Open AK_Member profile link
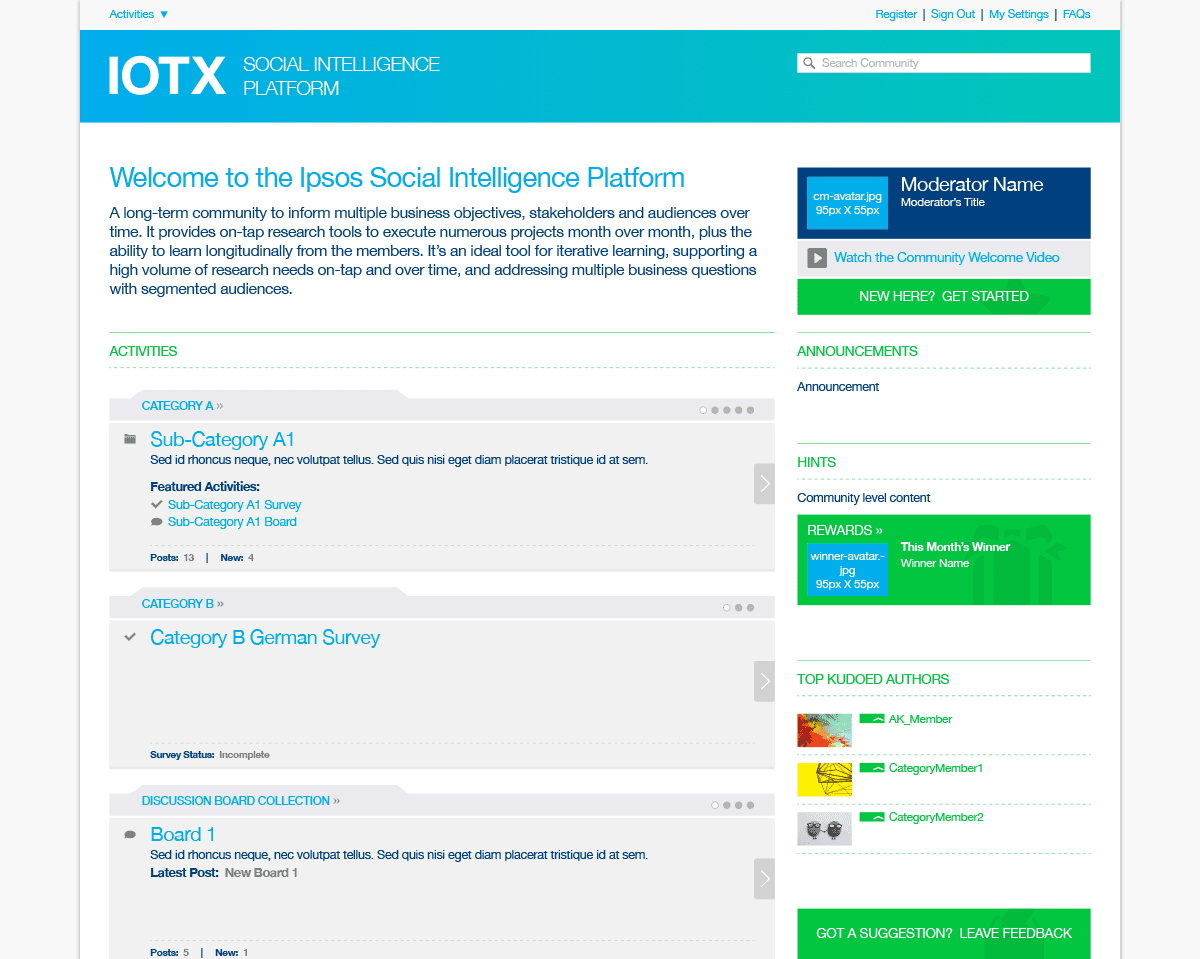1200x959 pixels. pyautogui.click(x=920, y=719)
